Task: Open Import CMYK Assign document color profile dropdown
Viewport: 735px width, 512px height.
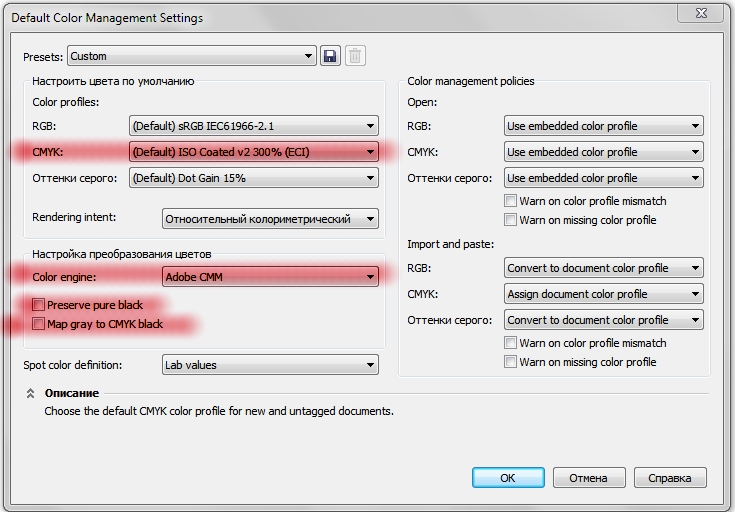Action: 604,294
